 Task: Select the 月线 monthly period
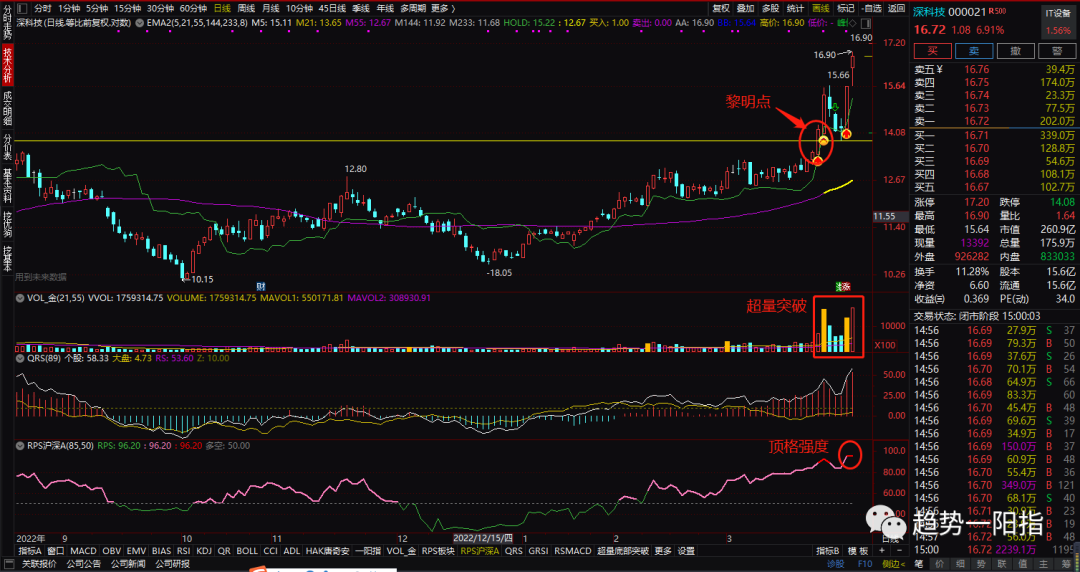(270, 8)
